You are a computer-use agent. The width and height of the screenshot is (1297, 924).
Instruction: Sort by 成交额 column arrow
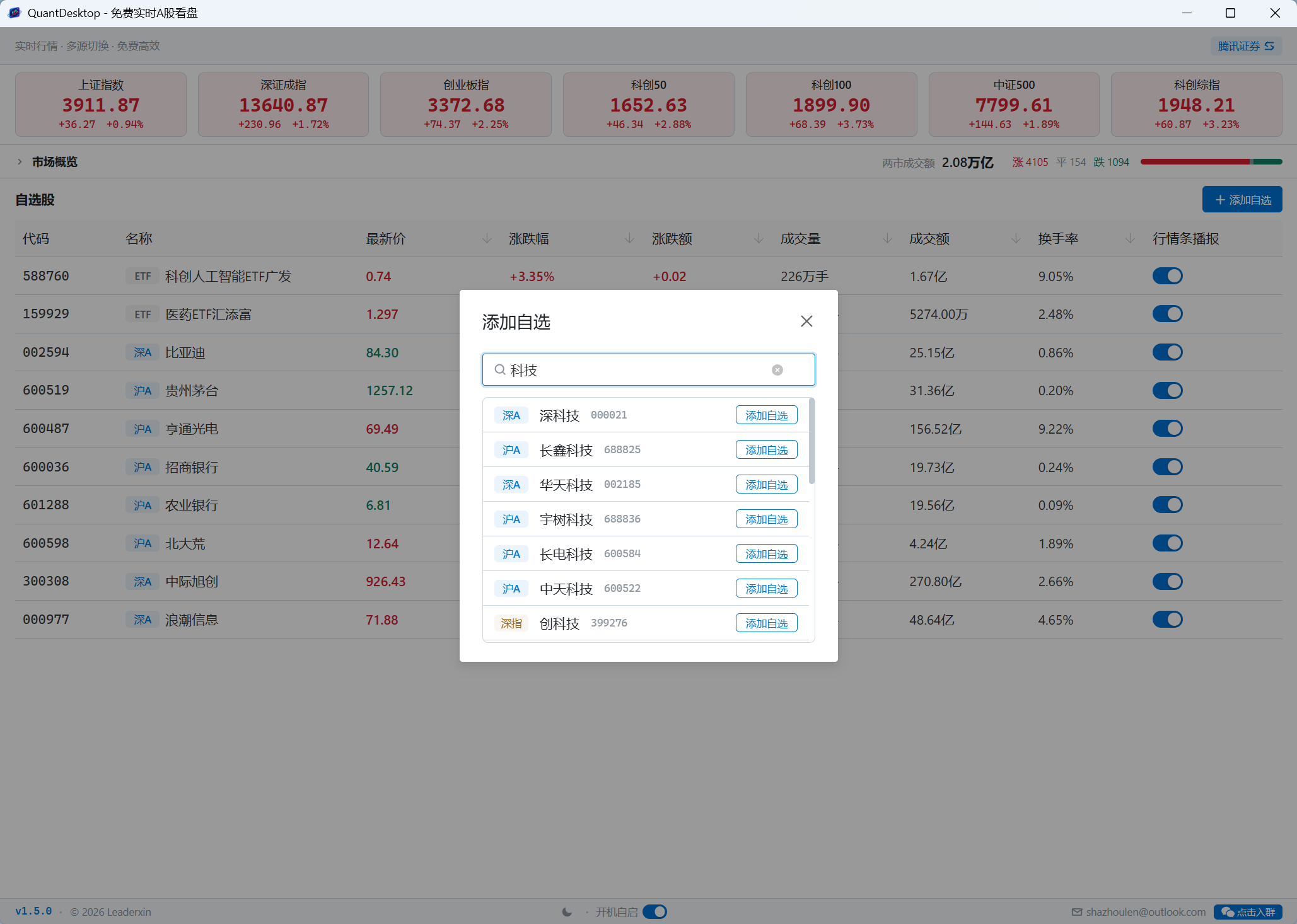pos(1016,239)
